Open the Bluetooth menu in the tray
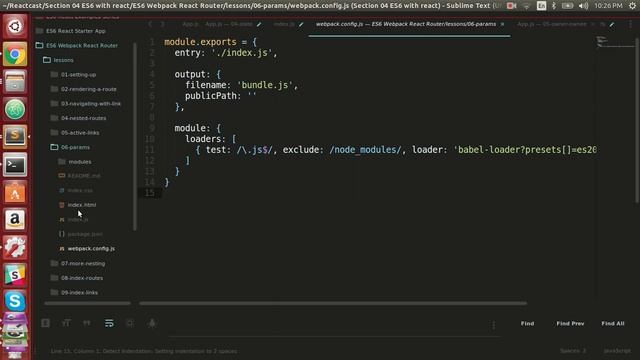Viewport: 640px width, 360px height. pos(554,6)
